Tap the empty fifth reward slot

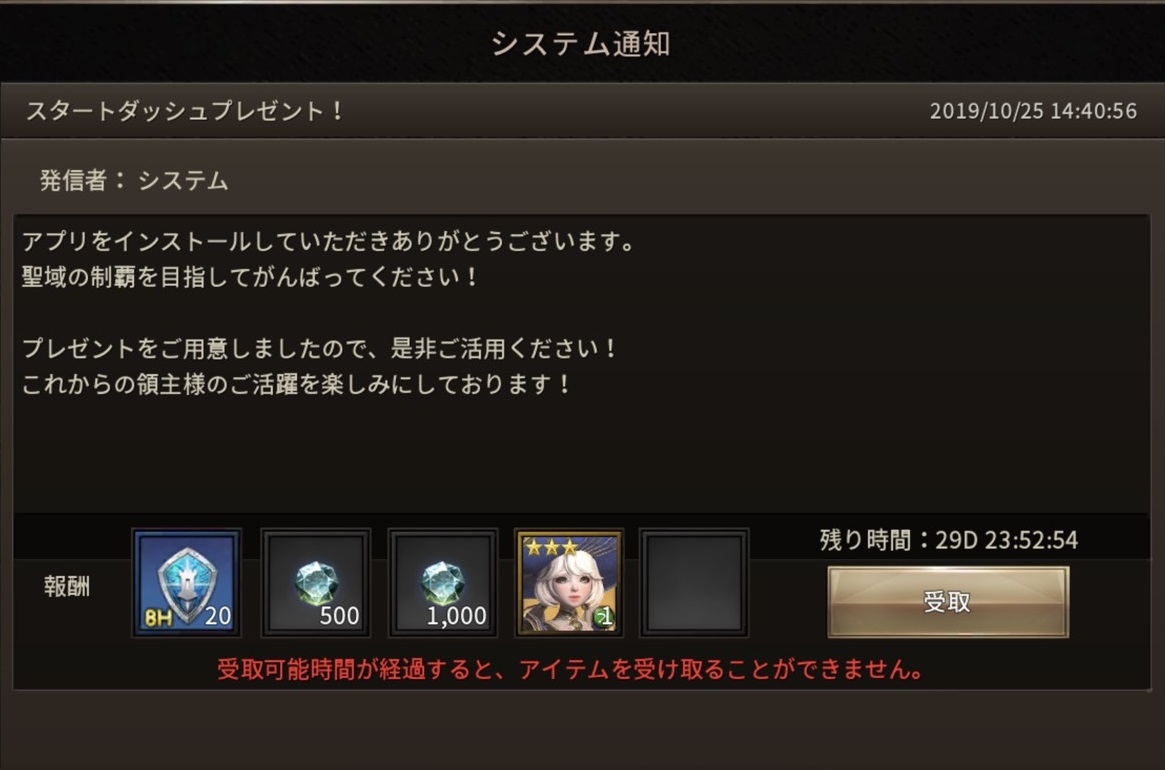(x=695, y=583)
